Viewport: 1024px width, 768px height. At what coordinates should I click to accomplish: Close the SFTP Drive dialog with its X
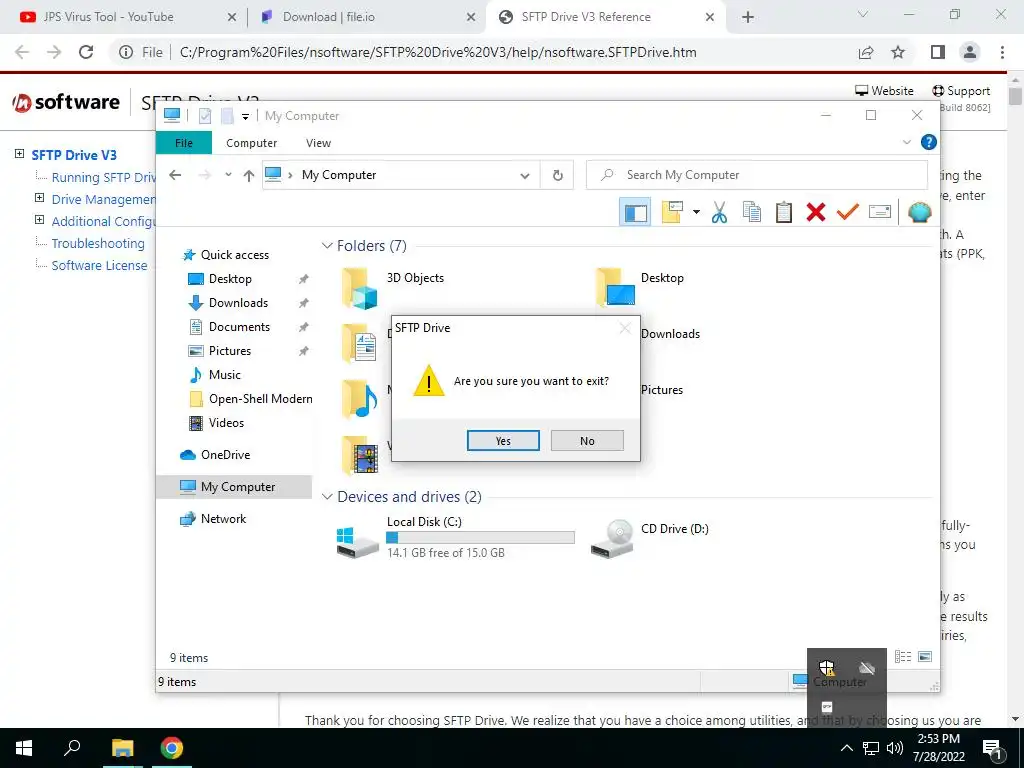coord(625,328)
